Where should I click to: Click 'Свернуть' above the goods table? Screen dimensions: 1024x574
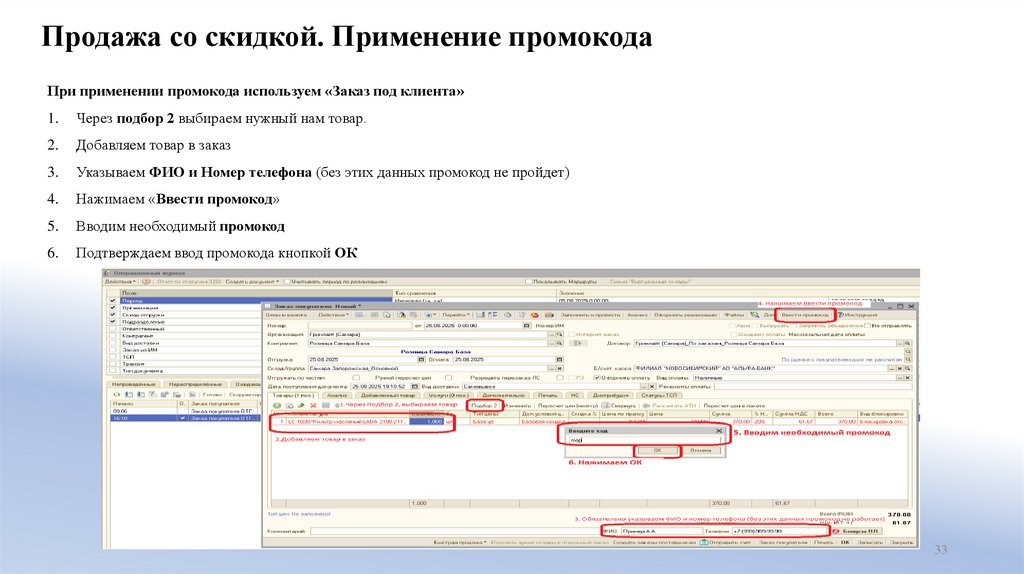pos(619,406)
